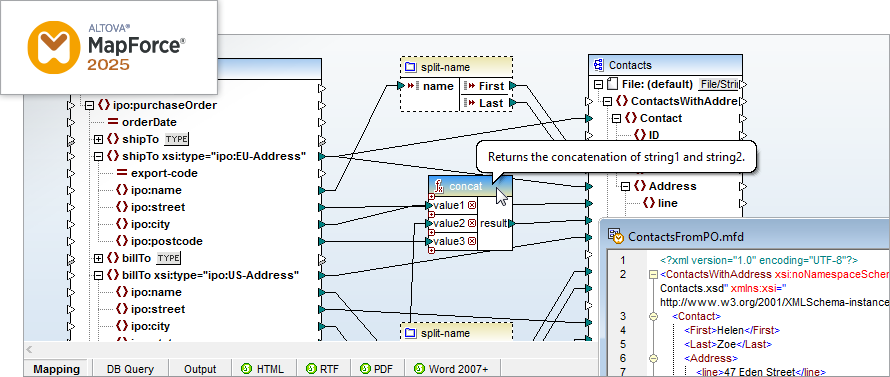
Task: Open the PDF output tab
Action: coord(378,368)
